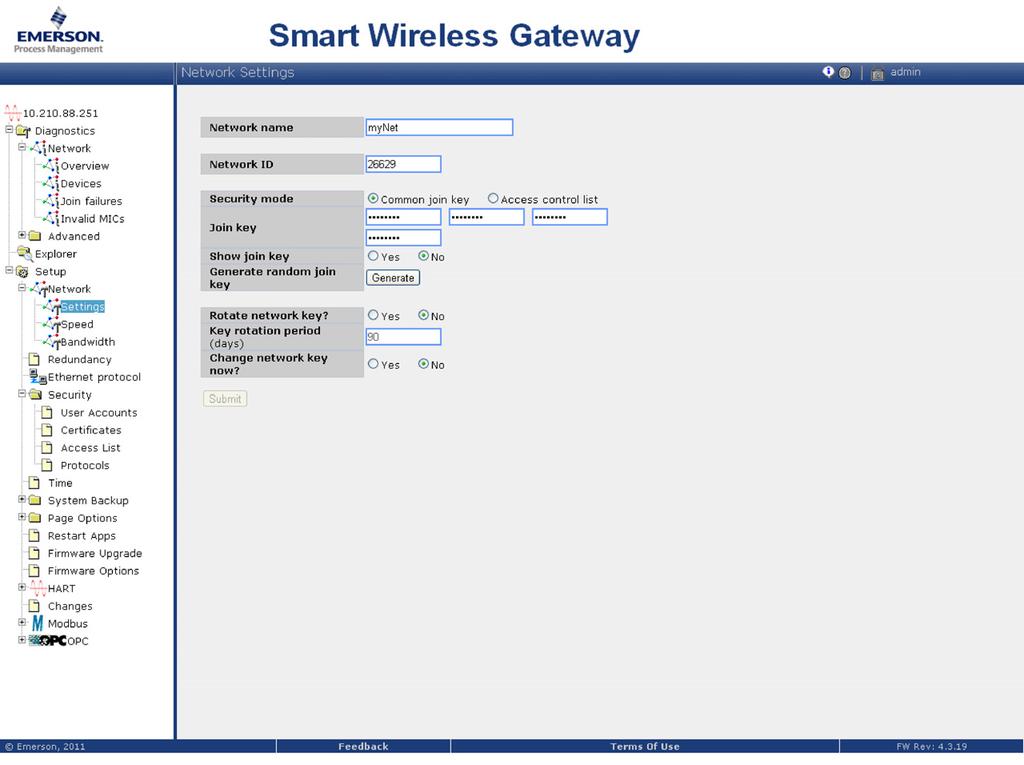Set Change network key now to No
The image size is (1024, 765).
[x=423, y=364]
